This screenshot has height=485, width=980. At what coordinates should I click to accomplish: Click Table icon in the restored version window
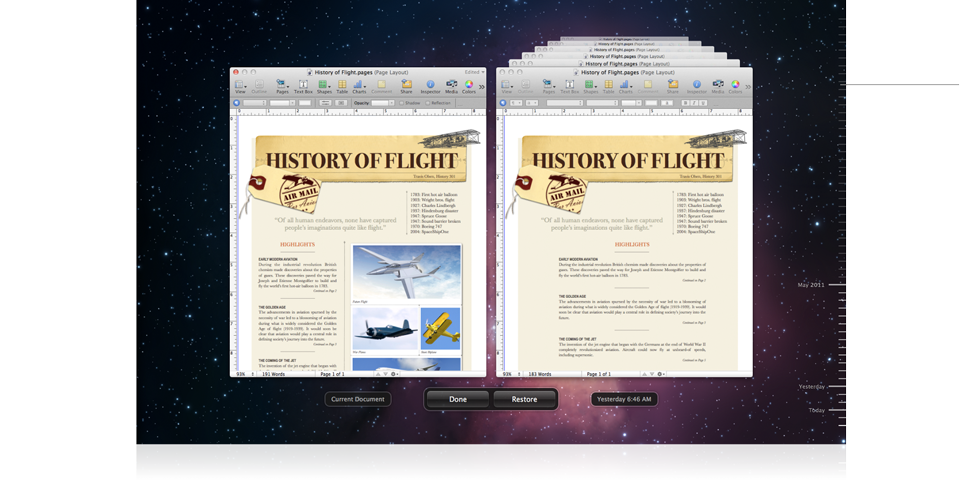pos(608,86)
